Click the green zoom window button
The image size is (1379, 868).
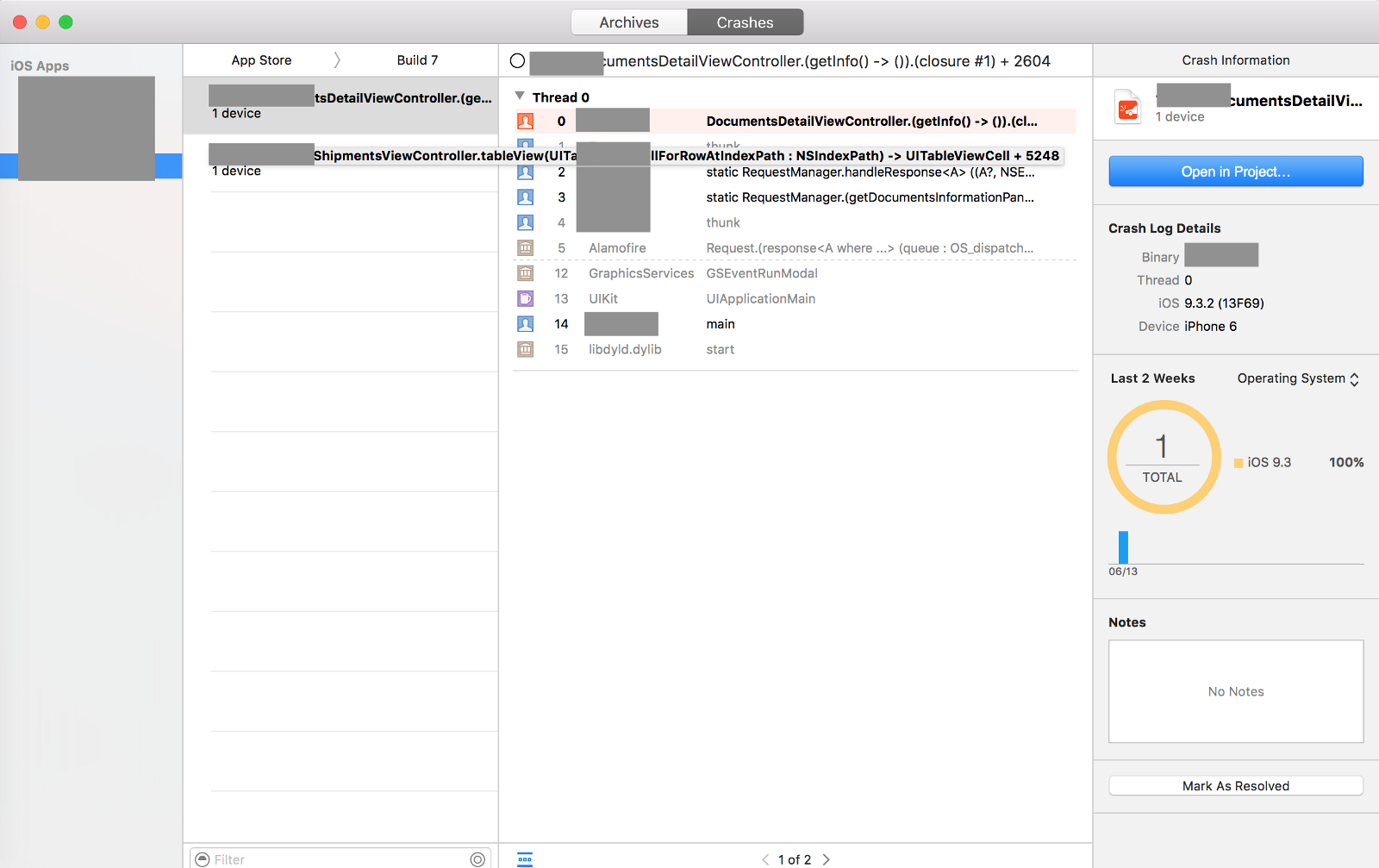coord(66,22)
